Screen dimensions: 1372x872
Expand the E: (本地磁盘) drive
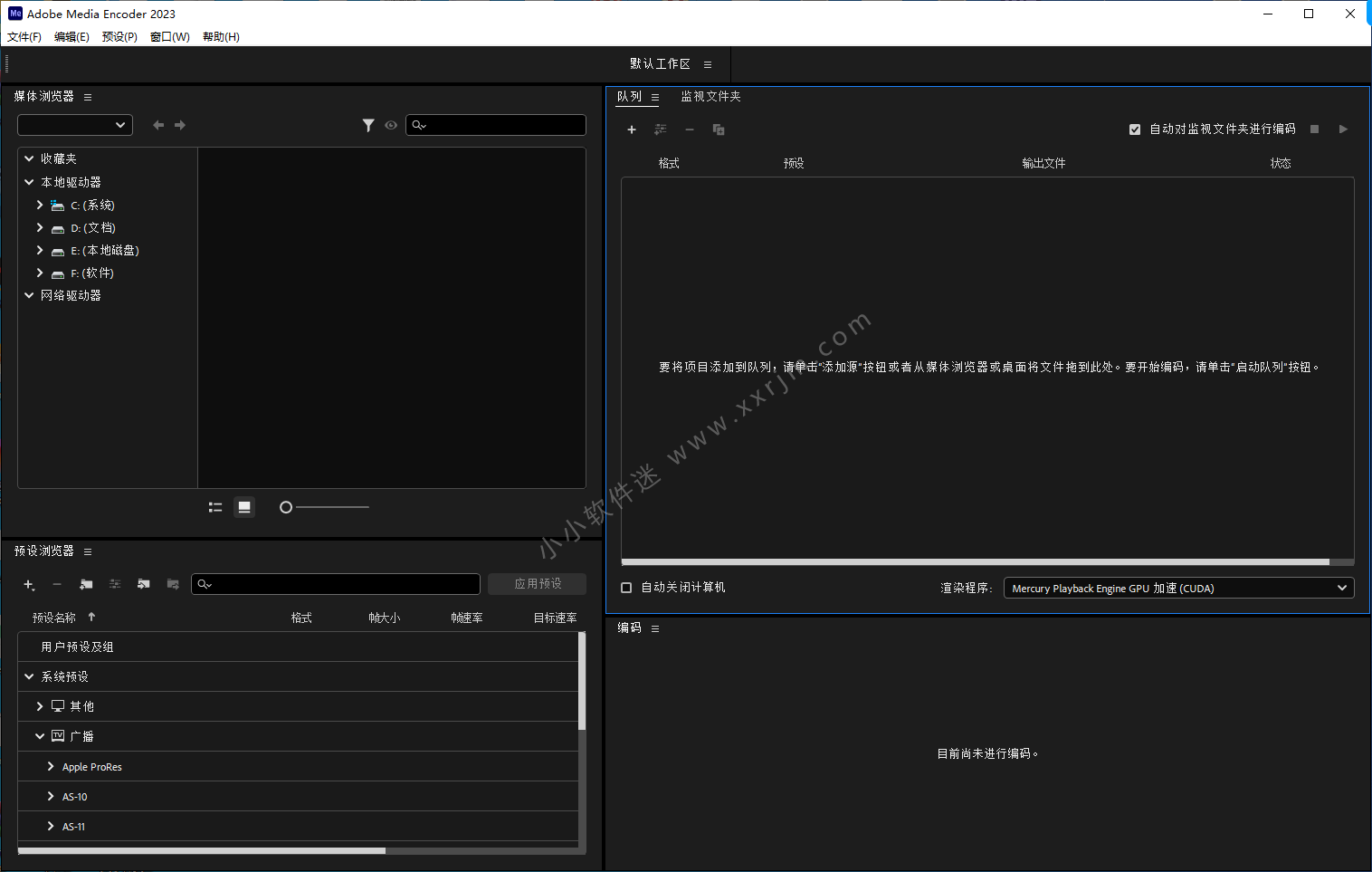(40, 250)
